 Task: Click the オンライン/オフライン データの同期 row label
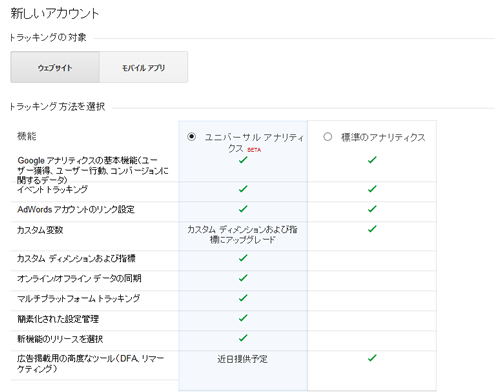[x=79, y=278]
